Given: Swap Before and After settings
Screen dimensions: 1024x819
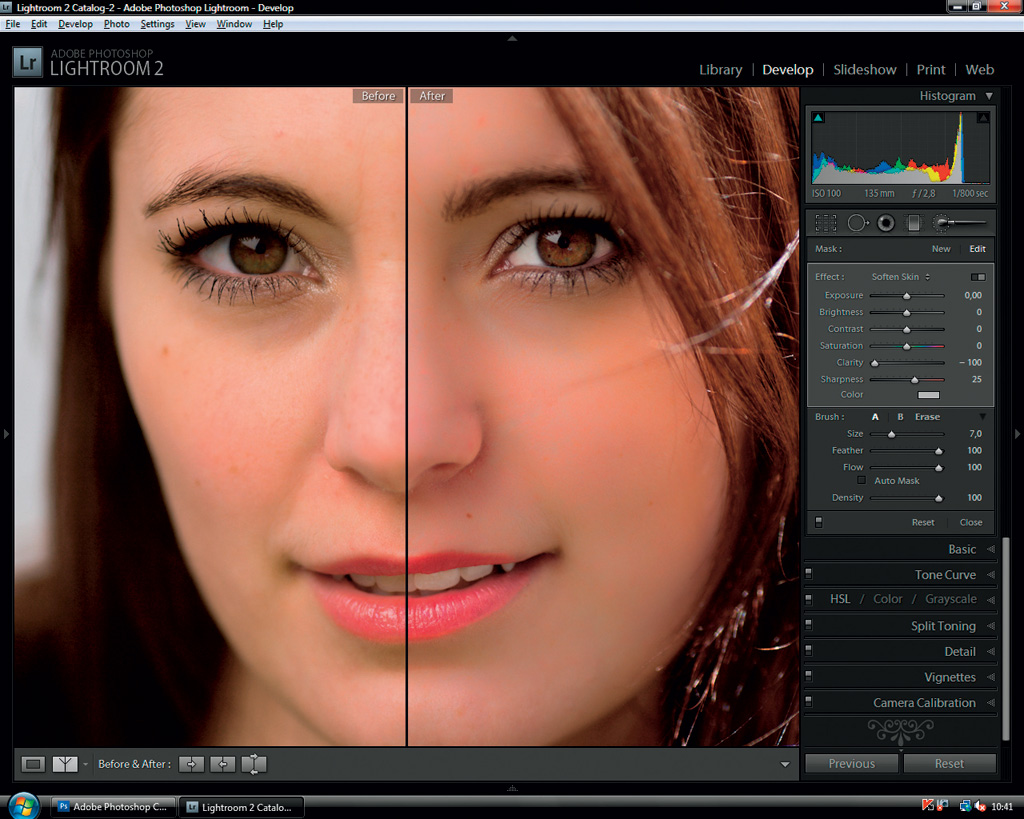Looking at the screenshot, I should [254, 764].
